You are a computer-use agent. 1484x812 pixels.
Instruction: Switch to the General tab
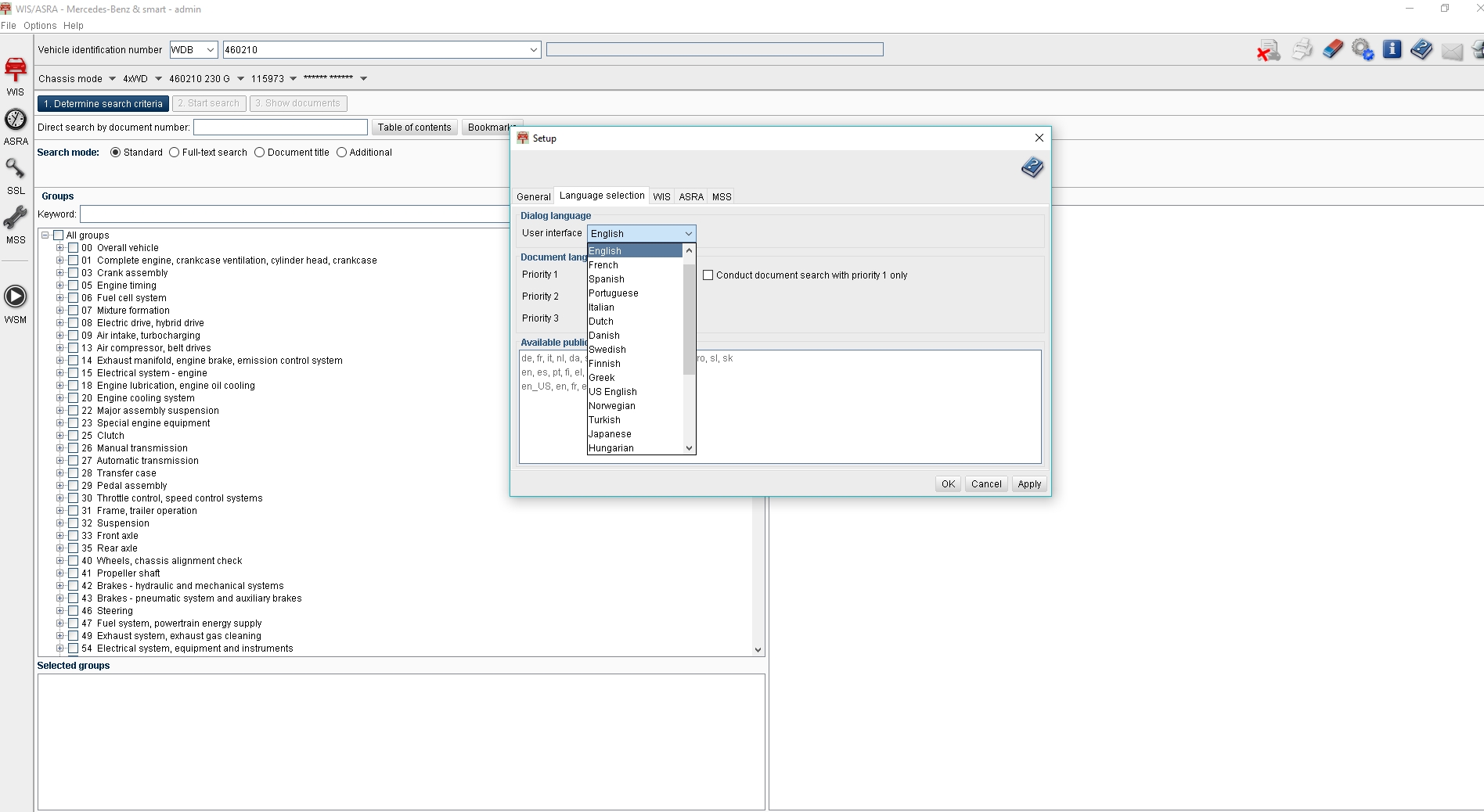(x=533, y=197)
